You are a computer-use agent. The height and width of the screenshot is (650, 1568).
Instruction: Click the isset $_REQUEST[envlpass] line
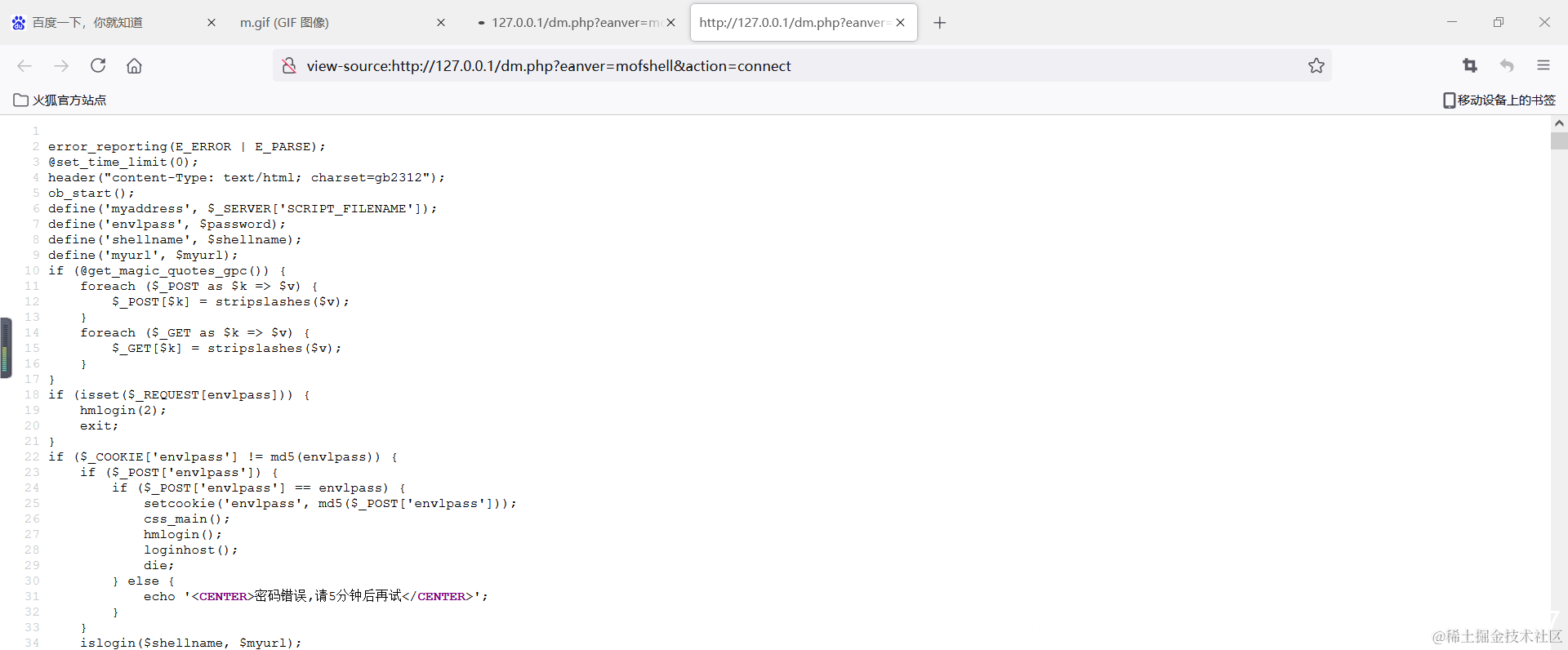[179, 395]
